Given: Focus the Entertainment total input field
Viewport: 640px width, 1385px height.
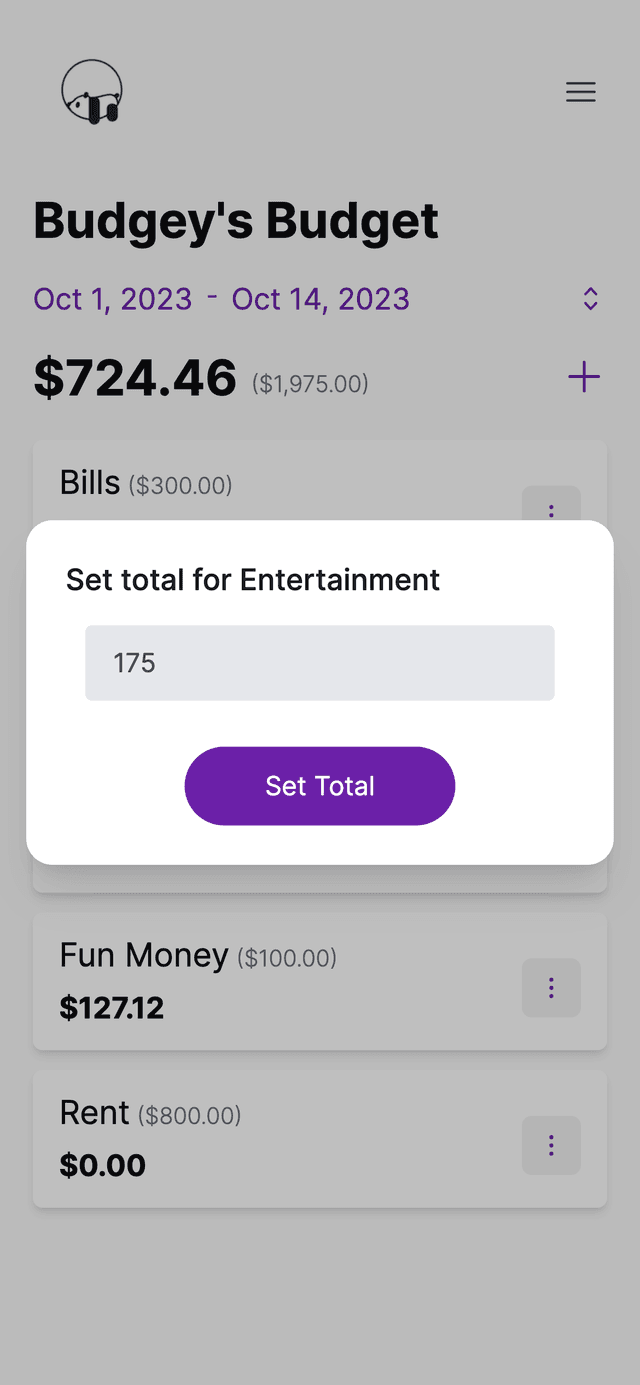Looking at the screenshot, I should click(x=320, y=663).
